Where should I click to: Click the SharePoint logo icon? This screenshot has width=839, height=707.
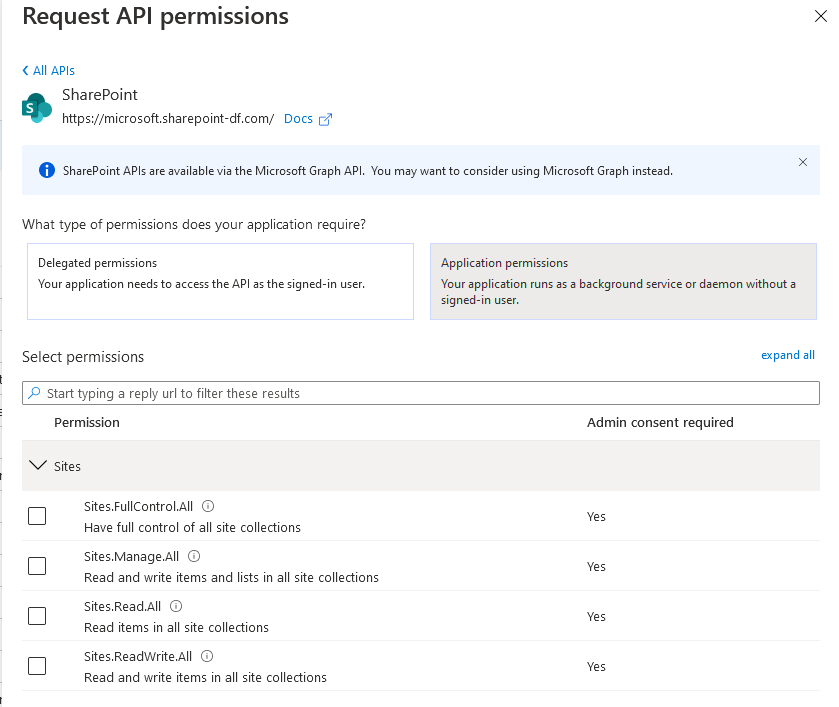click(36, 106)
